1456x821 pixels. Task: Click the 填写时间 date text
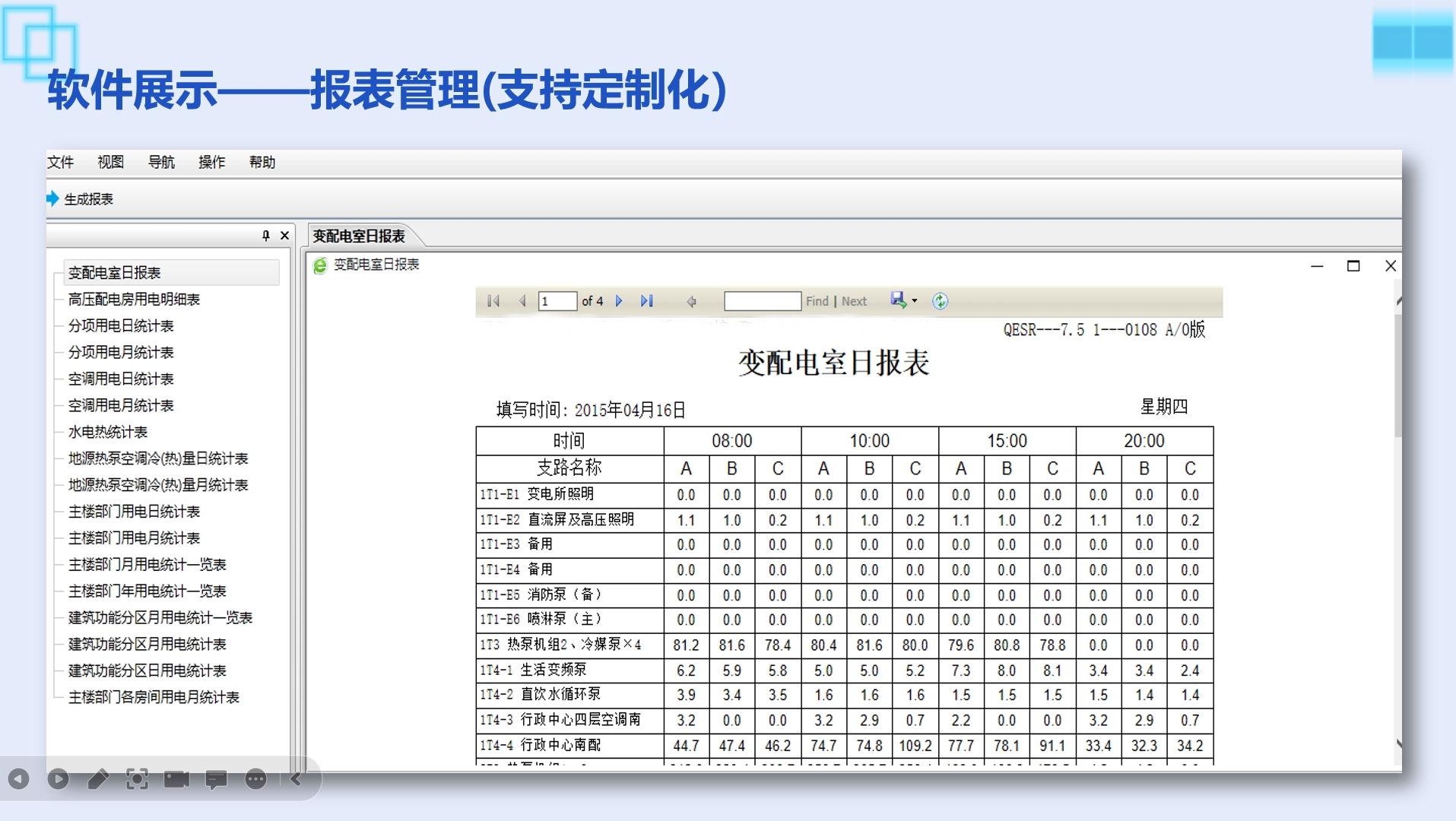coord(591,410)
